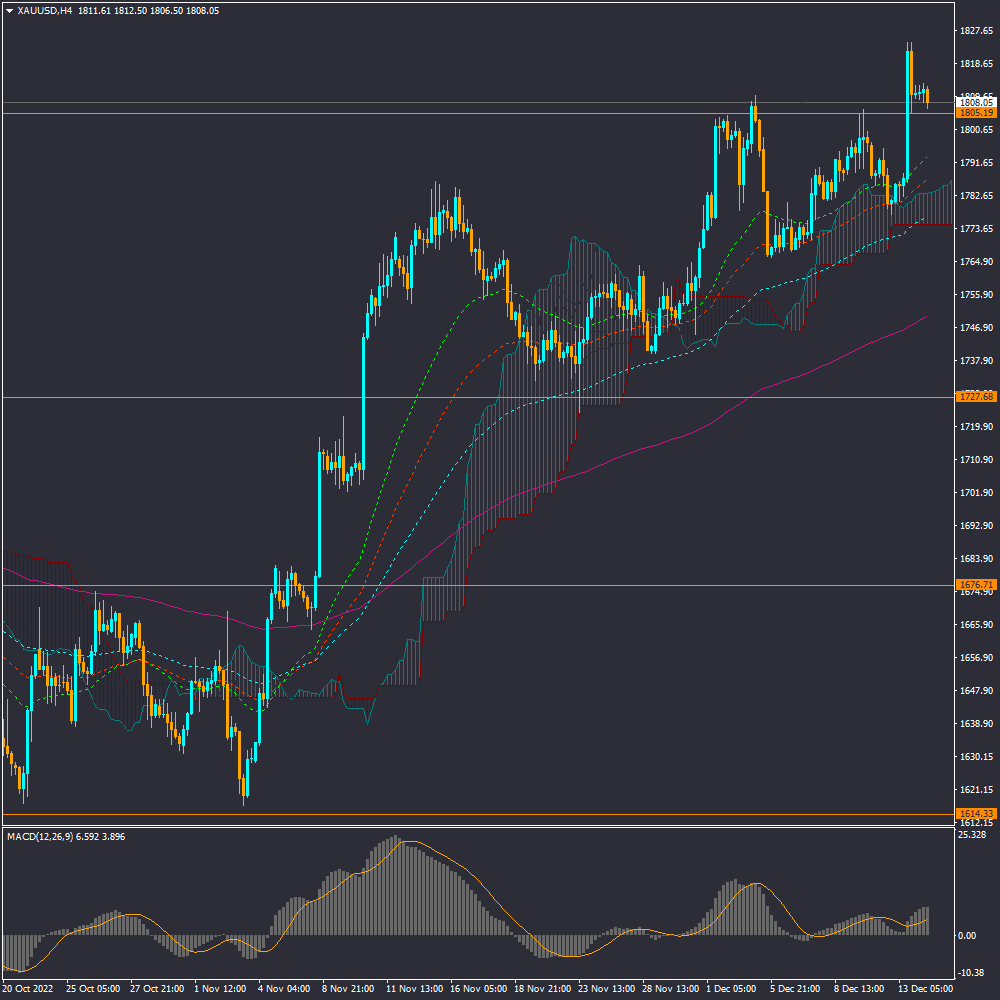Click the 1727.68 price level tag

975,397
